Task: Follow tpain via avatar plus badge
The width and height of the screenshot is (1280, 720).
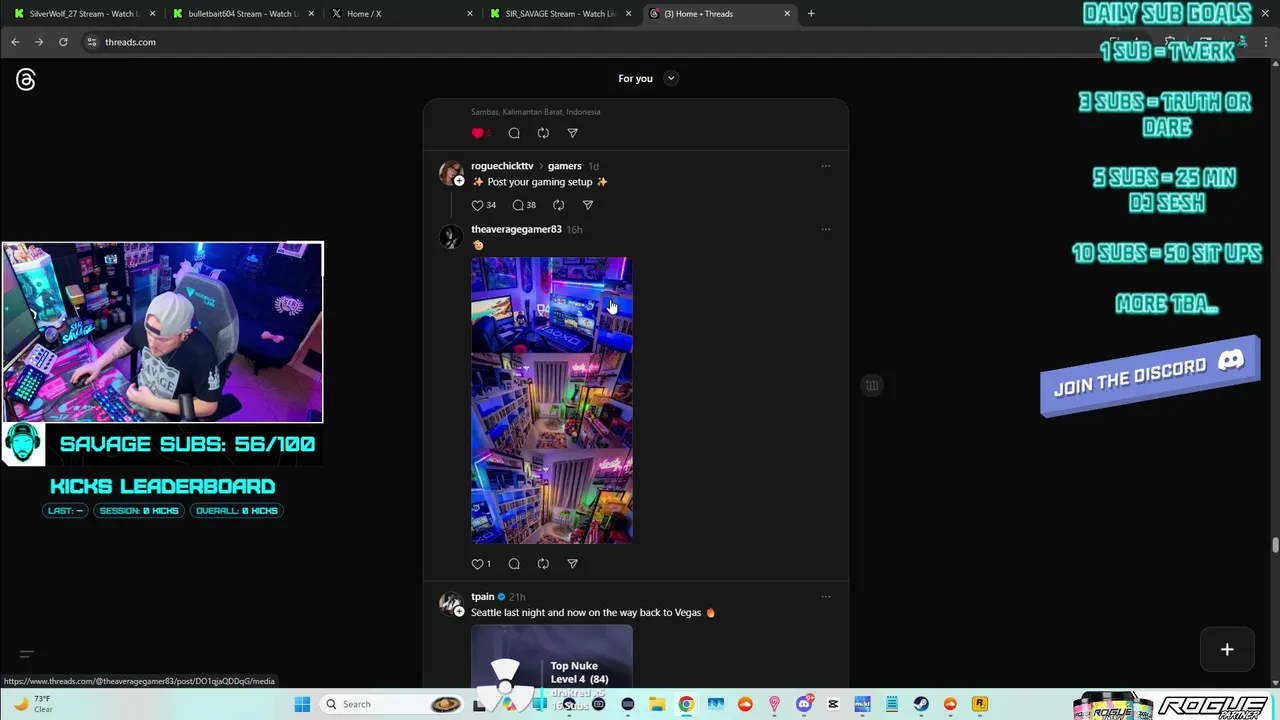Action: [459, 612]
